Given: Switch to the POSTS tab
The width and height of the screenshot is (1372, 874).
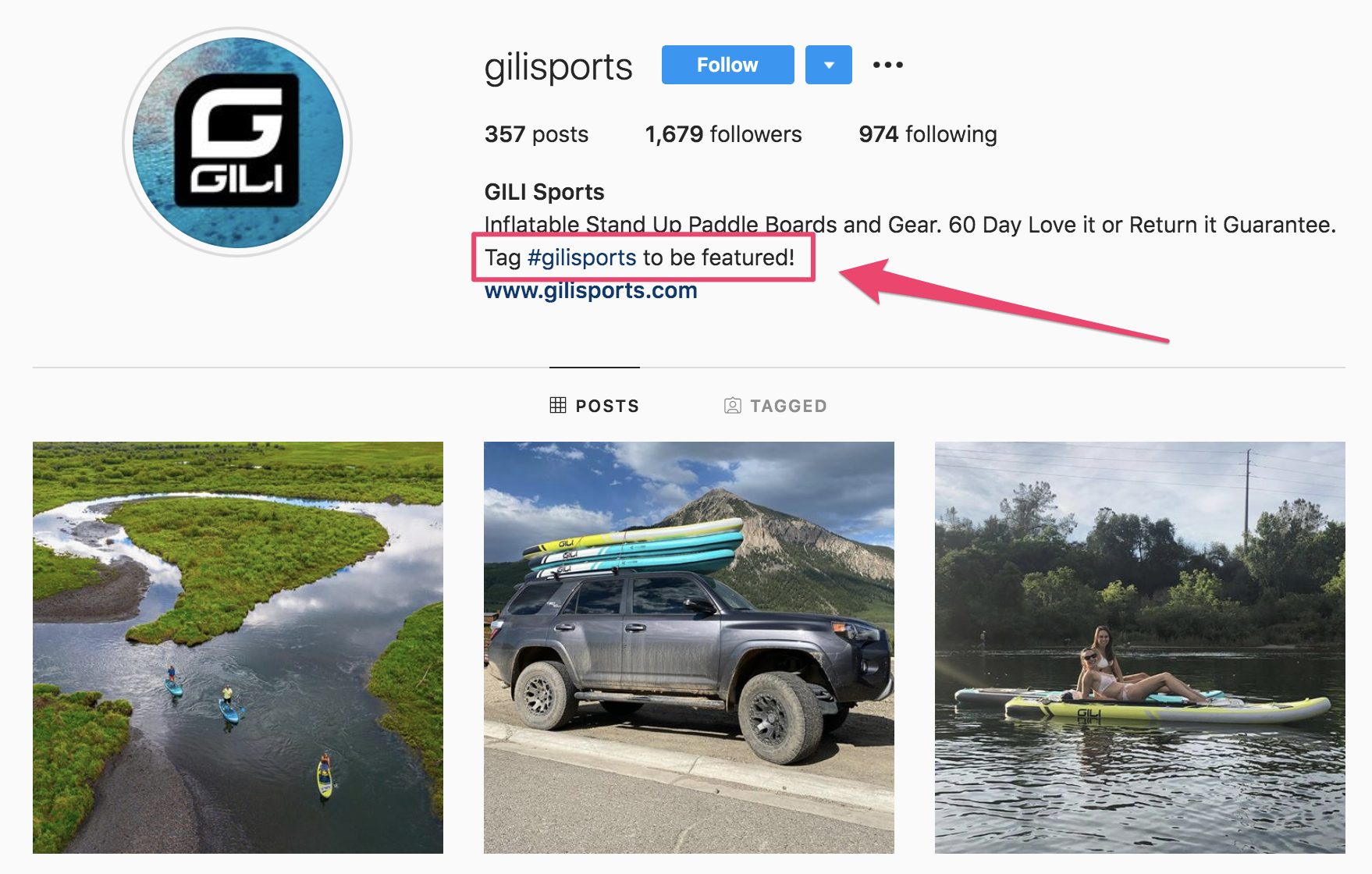Looking at the screenshot, I should (x=595, y=406).
